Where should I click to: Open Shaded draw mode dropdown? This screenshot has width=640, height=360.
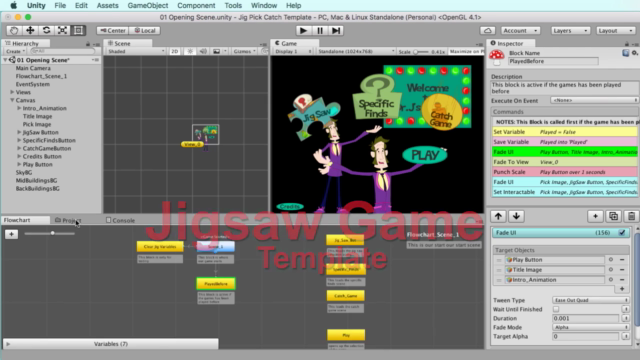136,51
